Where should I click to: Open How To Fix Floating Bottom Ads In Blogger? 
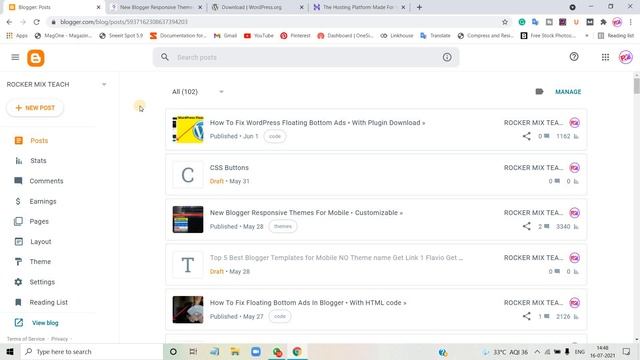point(308,303)
